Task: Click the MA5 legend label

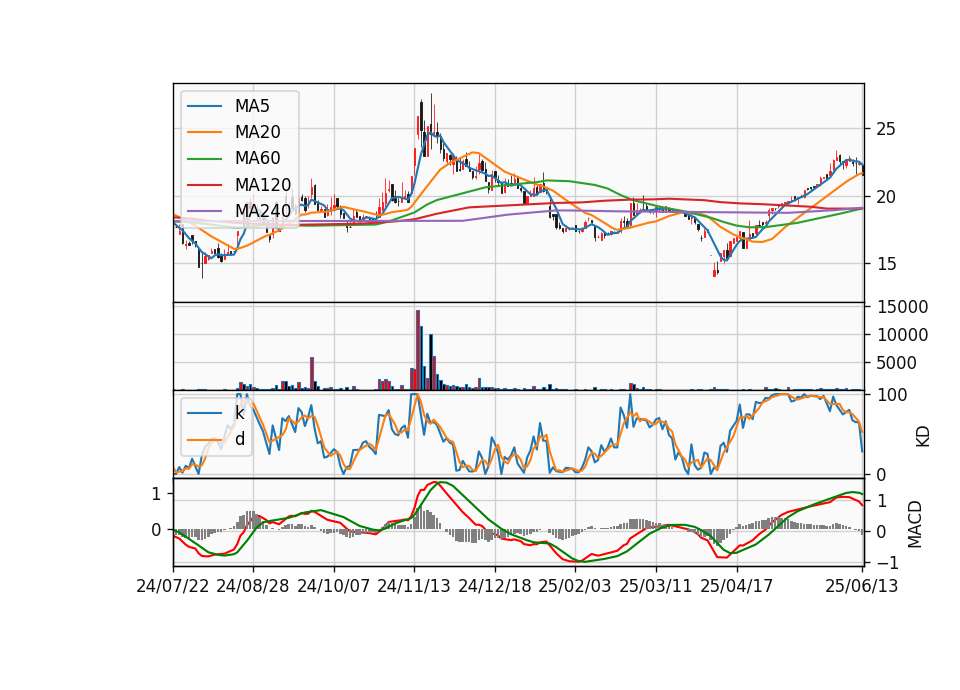Action: click(x=252, y=106)
